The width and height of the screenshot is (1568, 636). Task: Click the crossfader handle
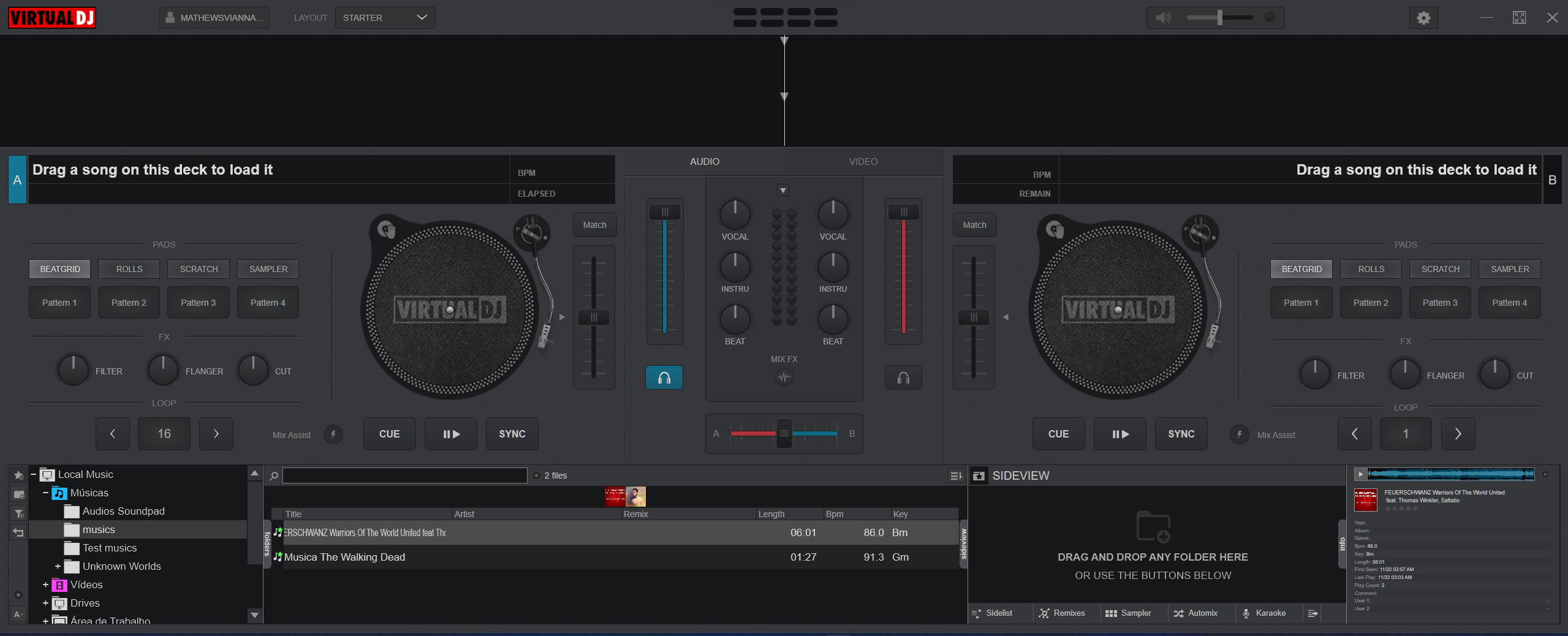784,434
